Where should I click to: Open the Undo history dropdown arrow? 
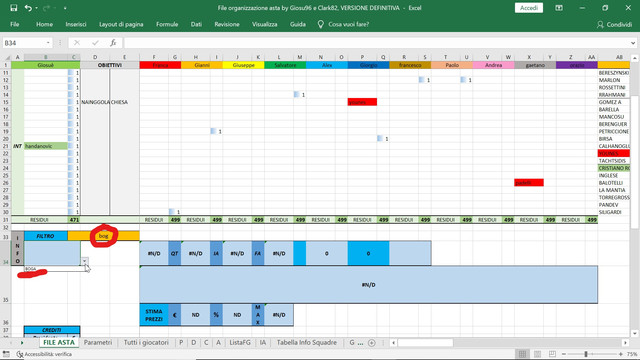click(36, 8)
